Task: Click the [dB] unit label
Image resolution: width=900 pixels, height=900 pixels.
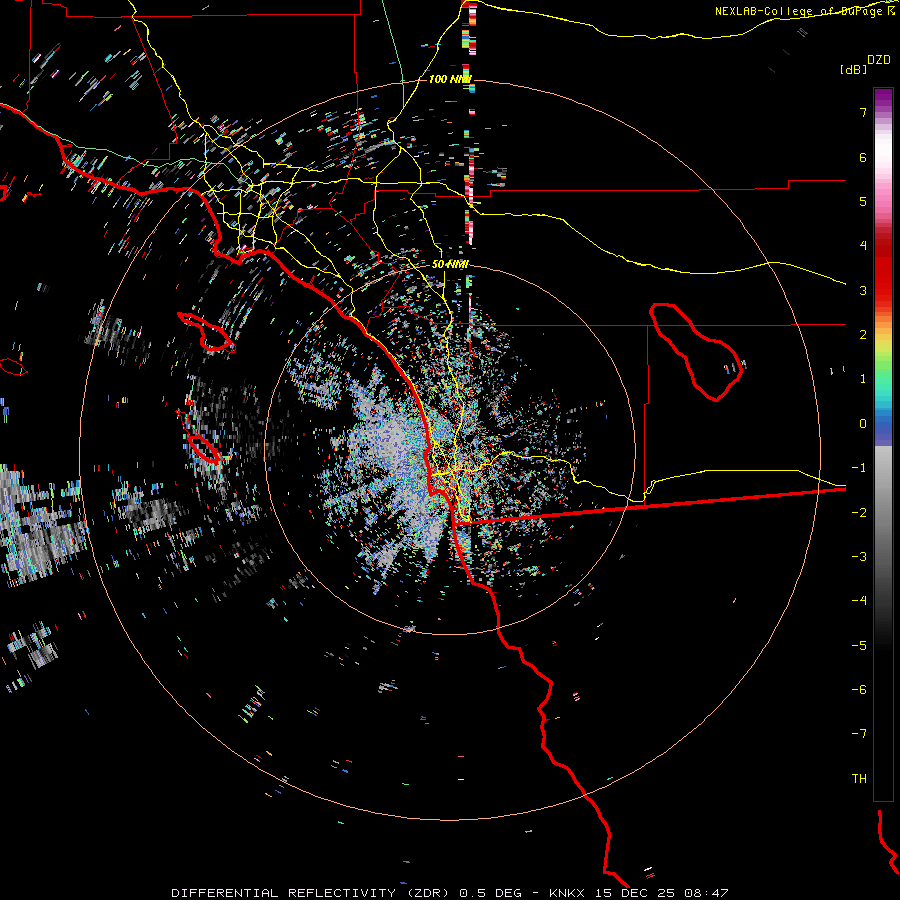Action: coord(853,69)
